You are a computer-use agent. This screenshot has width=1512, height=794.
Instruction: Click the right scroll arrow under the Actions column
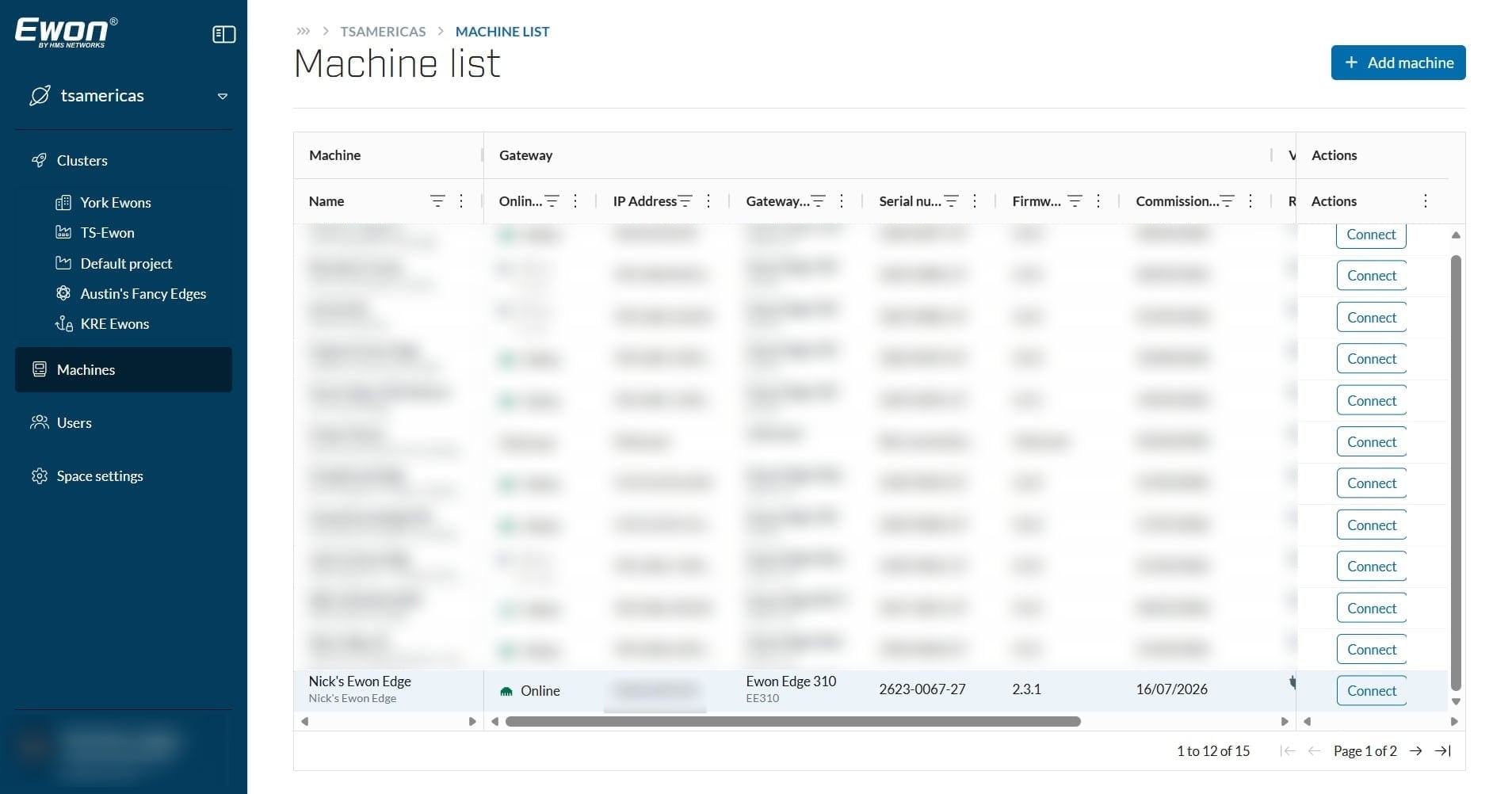(1454, 721)
